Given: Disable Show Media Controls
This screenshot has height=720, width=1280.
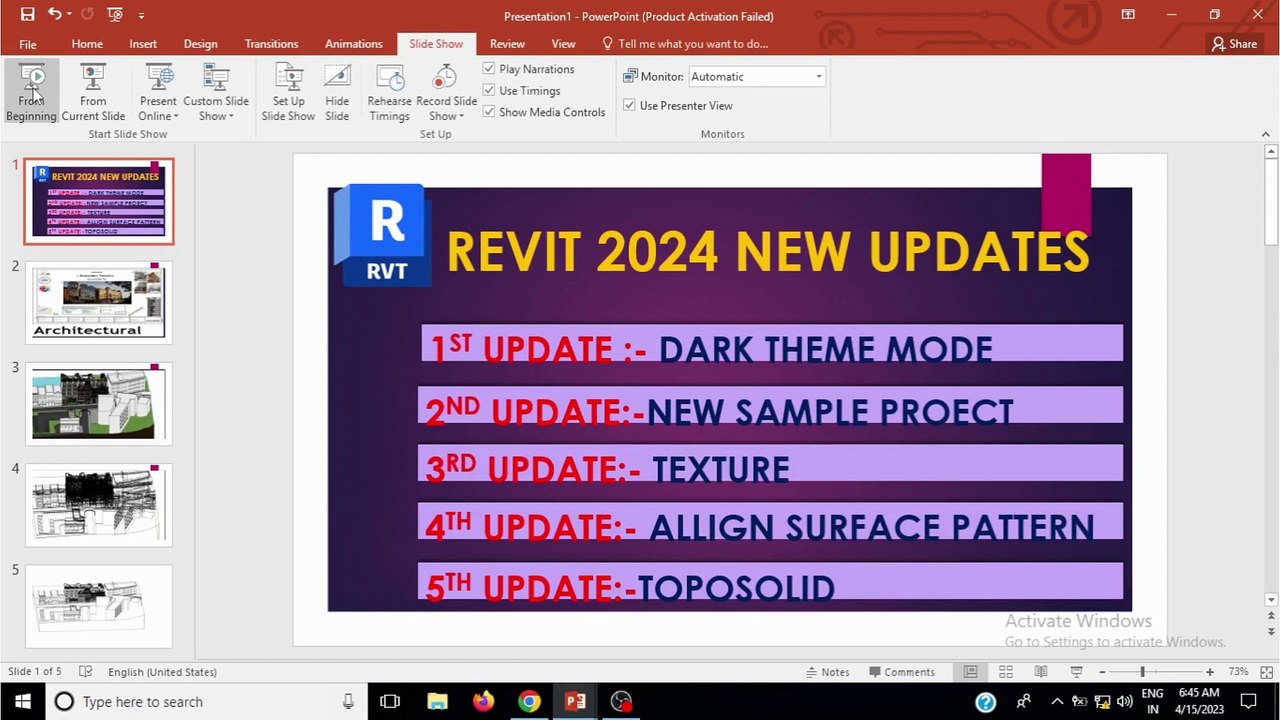Looking at the screenshot, I should tap(489, 112).
